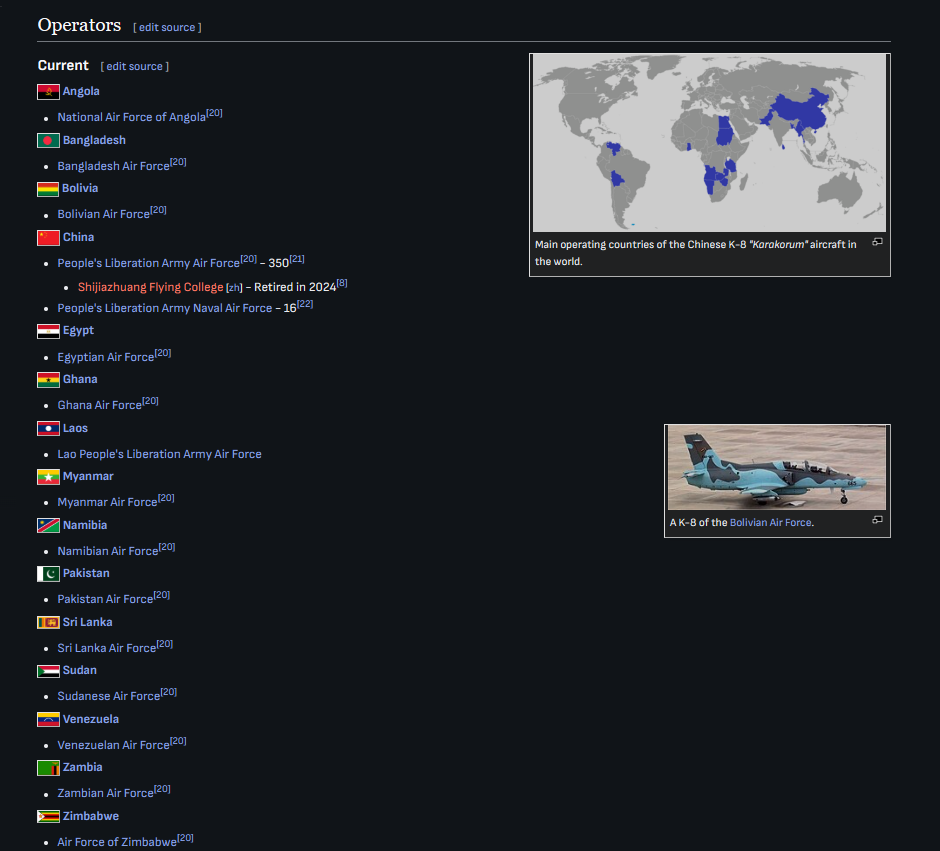Open the Egyptian Air Force link
940x851 pixels.
click(x=106, y=357)
